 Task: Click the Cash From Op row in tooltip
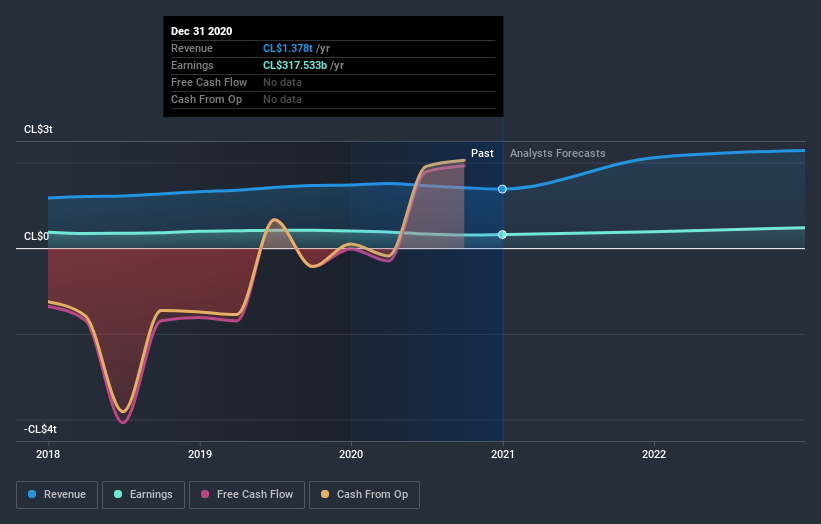(333, 99)
